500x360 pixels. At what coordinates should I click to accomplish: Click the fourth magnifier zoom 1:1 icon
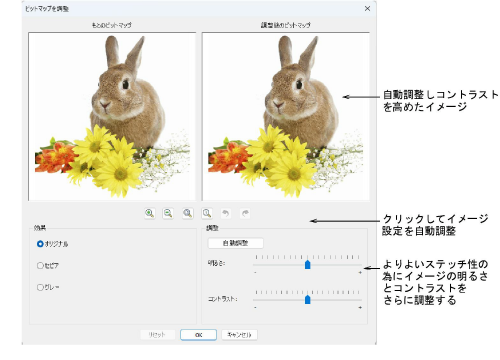tap(207, 213)
